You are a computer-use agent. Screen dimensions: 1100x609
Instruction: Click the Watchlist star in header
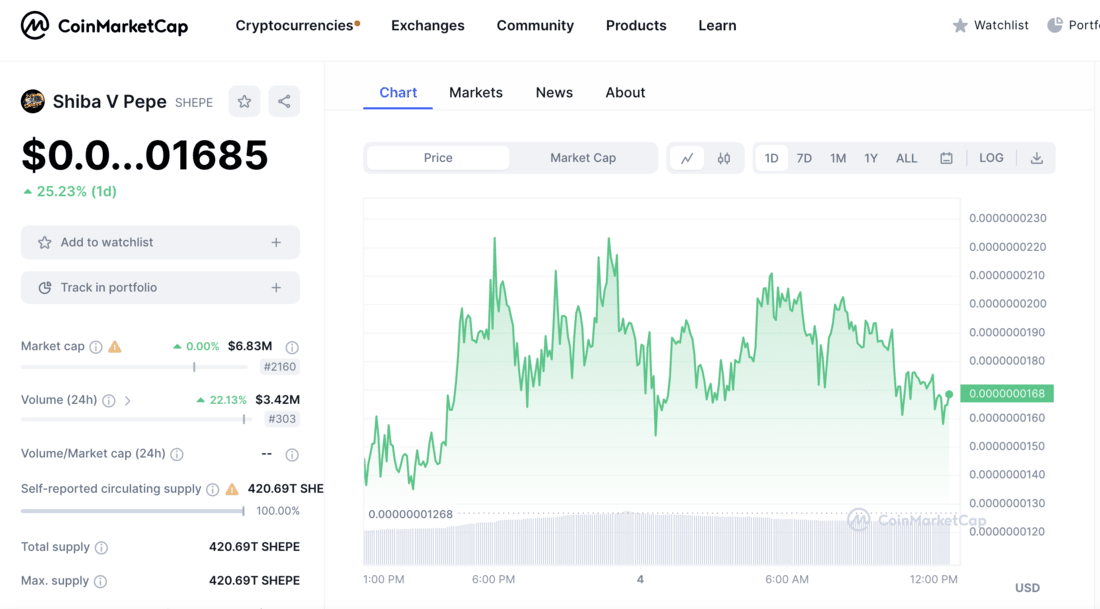[x=960, y=26]
